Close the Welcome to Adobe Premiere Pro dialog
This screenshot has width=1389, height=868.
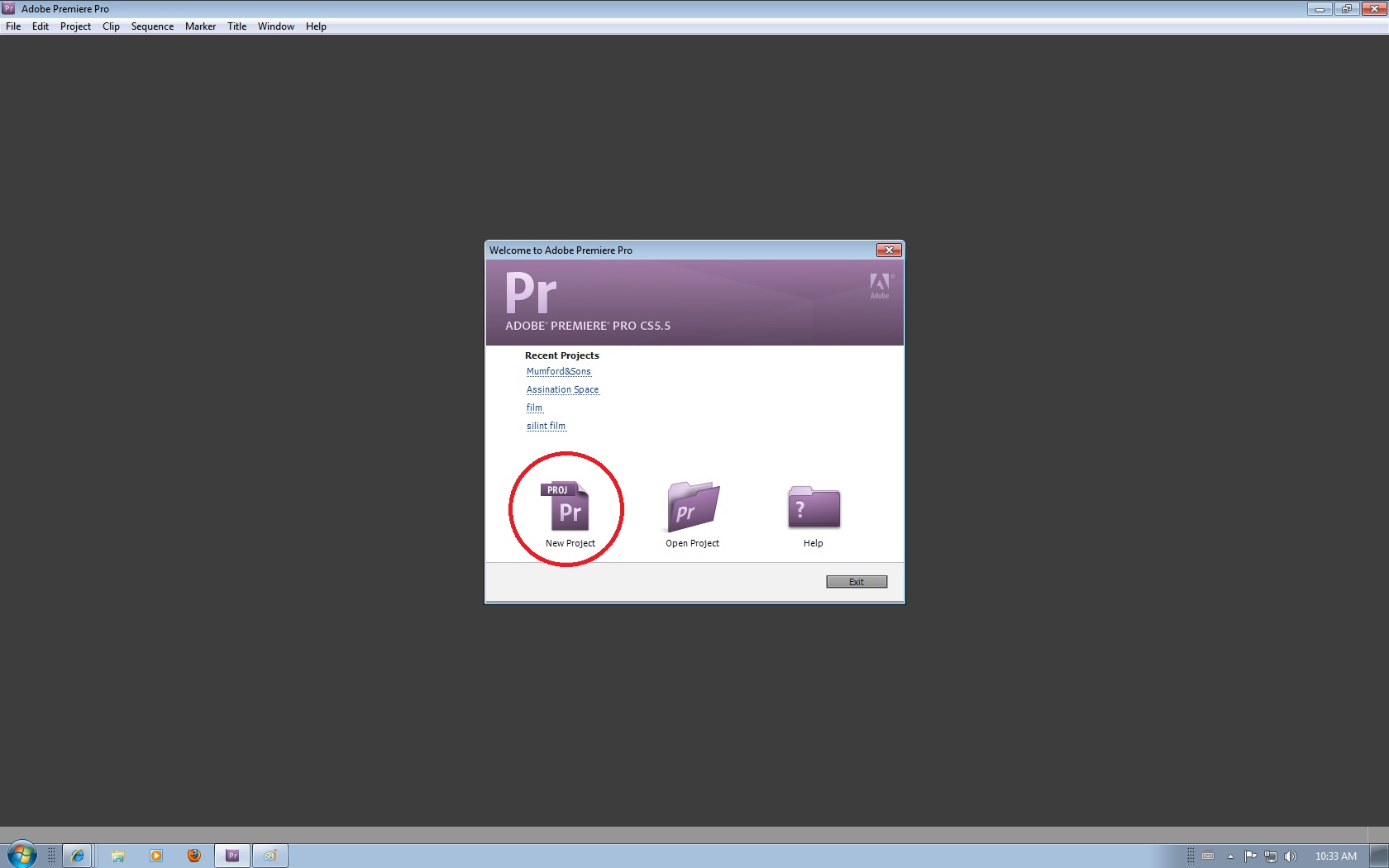click(889, 250)
